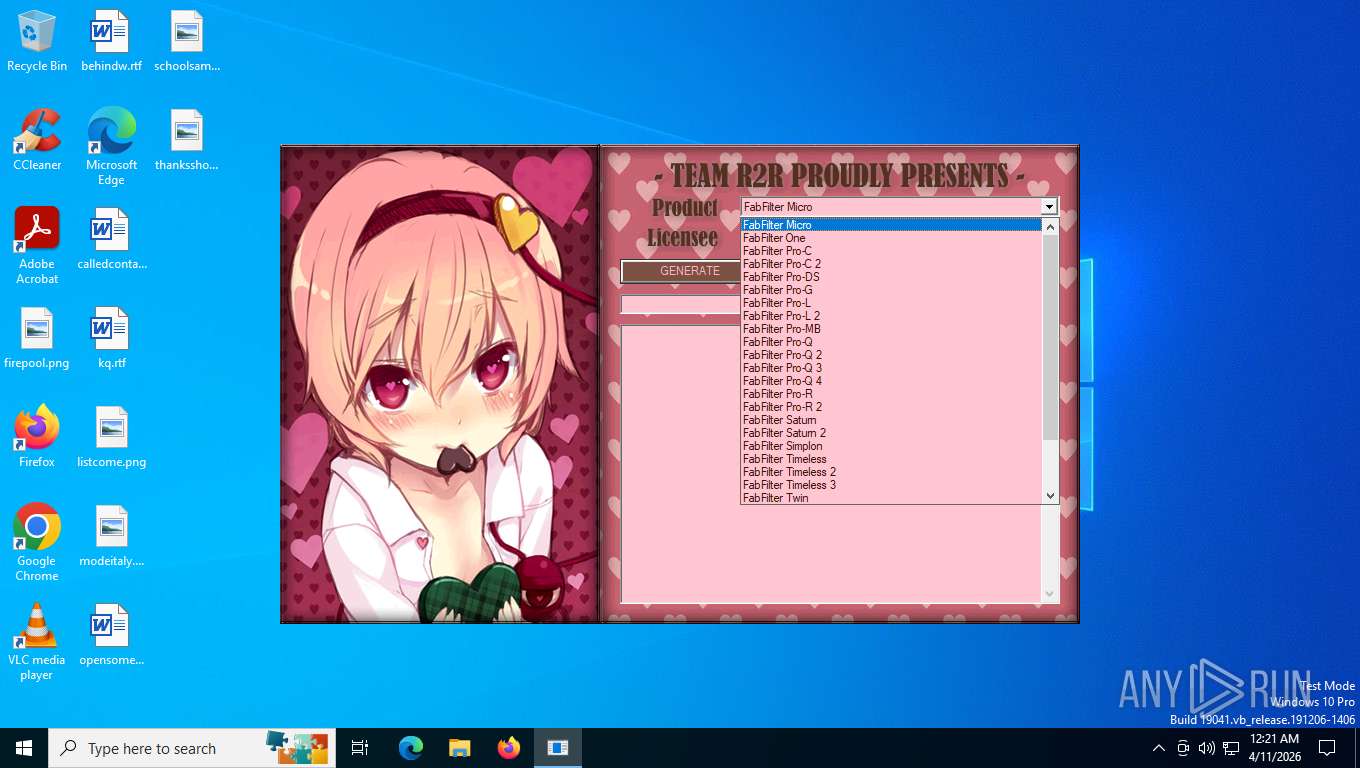Launch Firefox from the desktop shortcut

coord(37,437)
